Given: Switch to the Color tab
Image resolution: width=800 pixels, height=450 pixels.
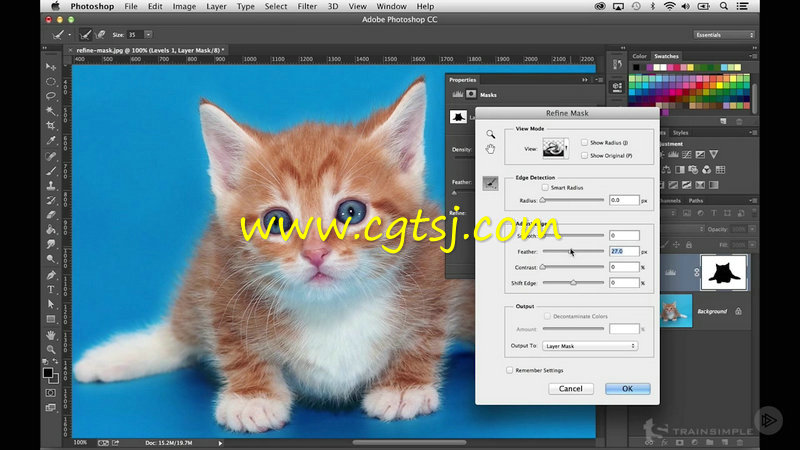Looking at the screenshot, I should (x=639, y=56).
